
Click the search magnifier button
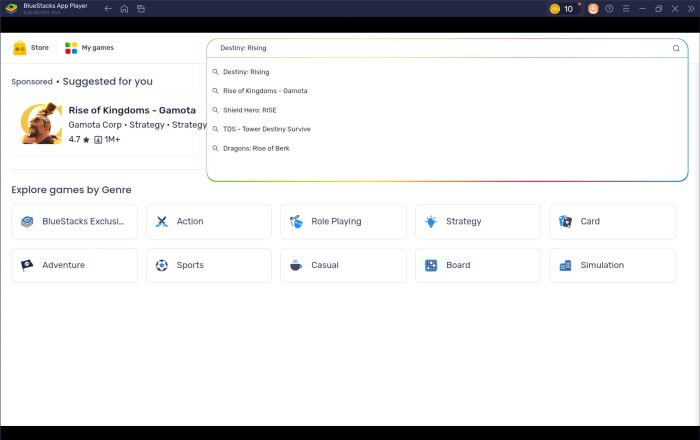[x=676, y=48]
